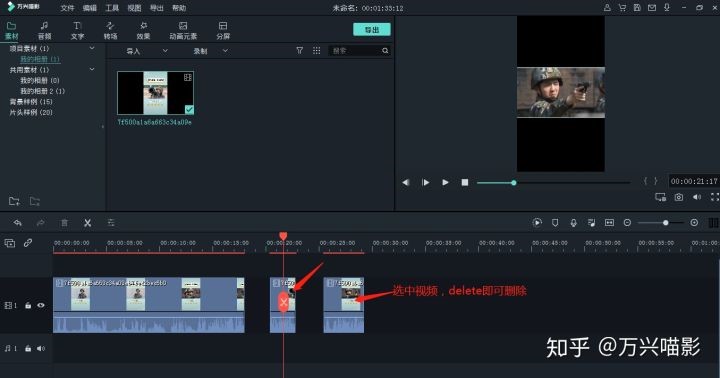Undo the last timeline action
Image resolution: width=720 pixels, height=378 pixels.
pos(17,223)
